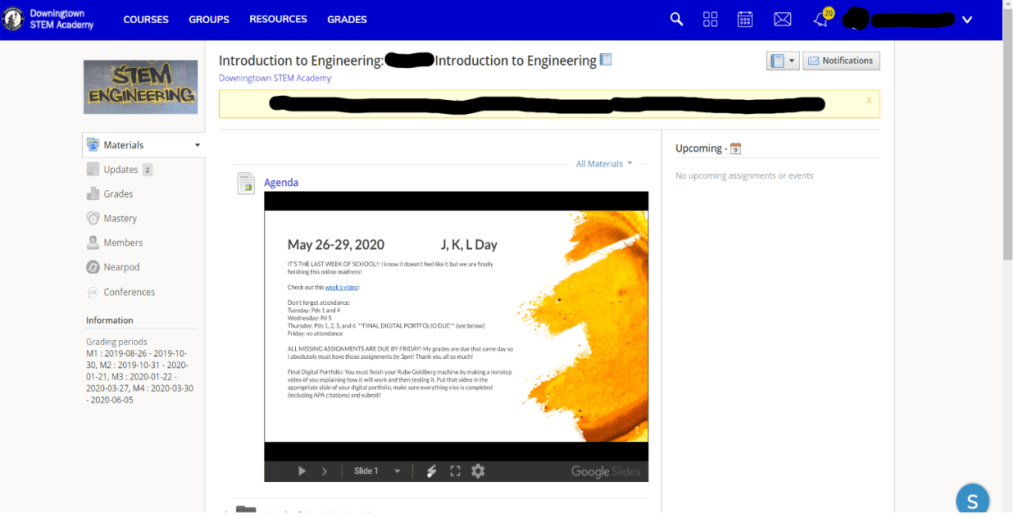The image size is (1023, 518).
Task: Expand the user account chevron menu
Action: click(966, 19)
